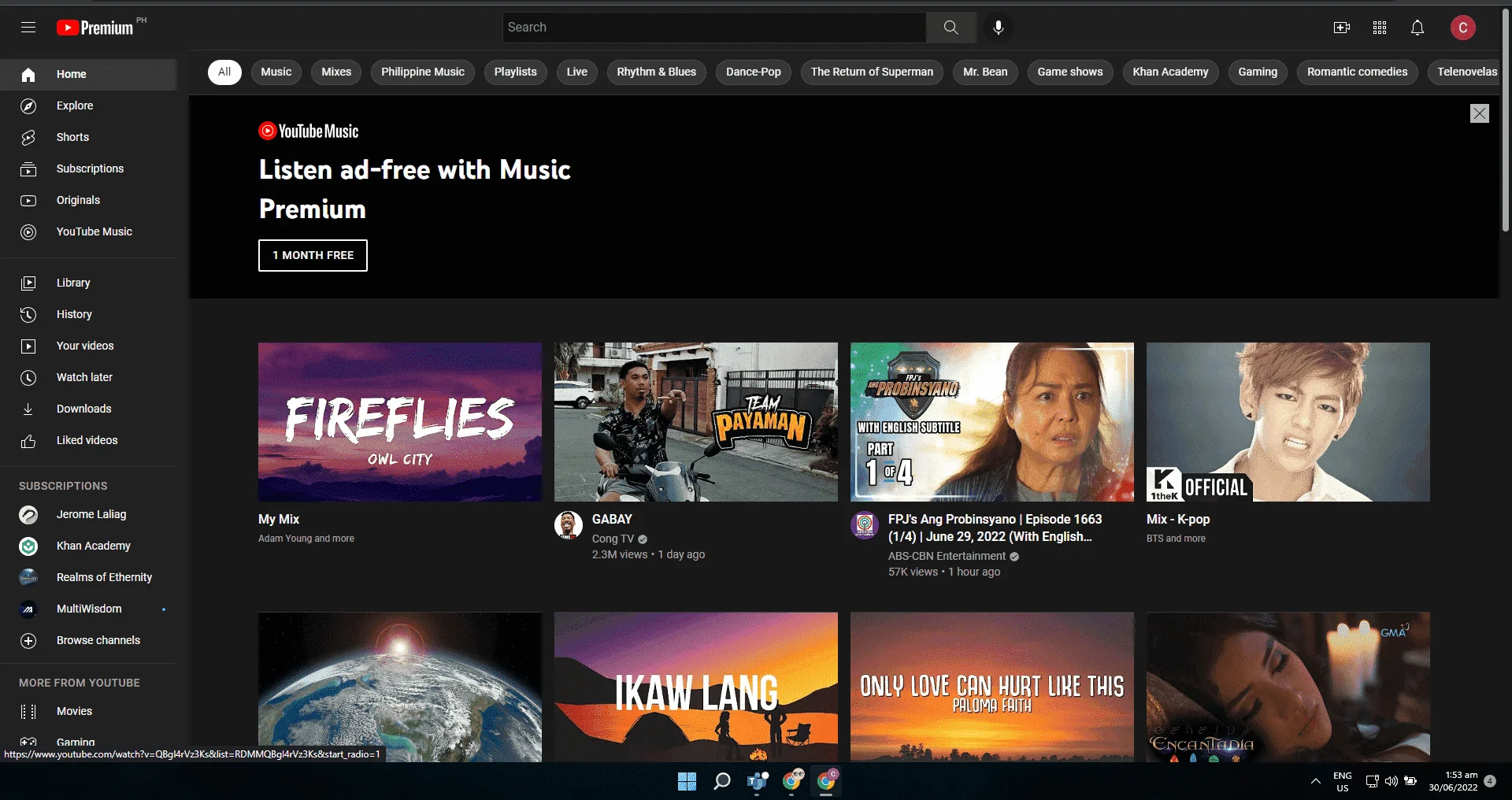
Task: Open the My Mix title link
Action: [x=279, y=520]
